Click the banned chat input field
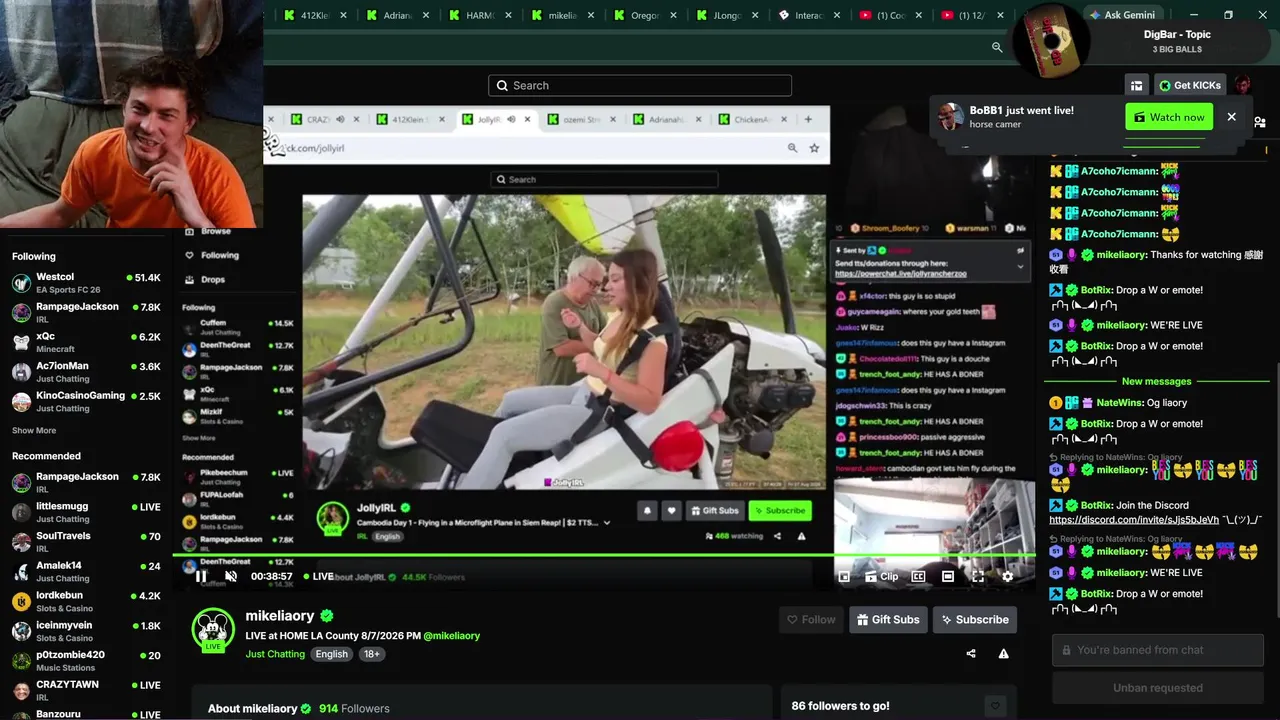Viewport: 1280px width, 720px height. 1158,650
